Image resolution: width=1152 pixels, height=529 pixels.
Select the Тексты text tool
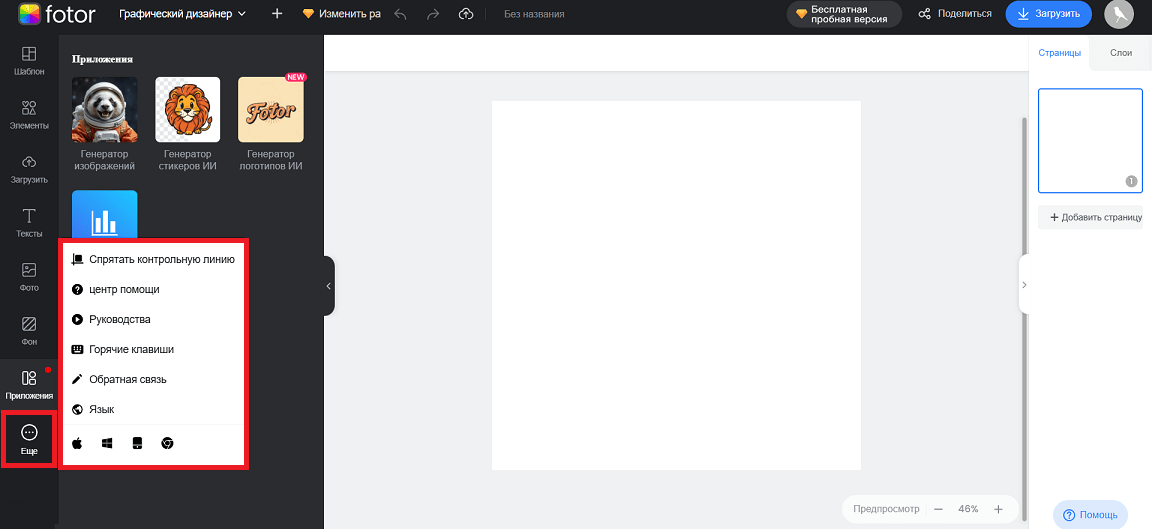(x=29, y=223)
